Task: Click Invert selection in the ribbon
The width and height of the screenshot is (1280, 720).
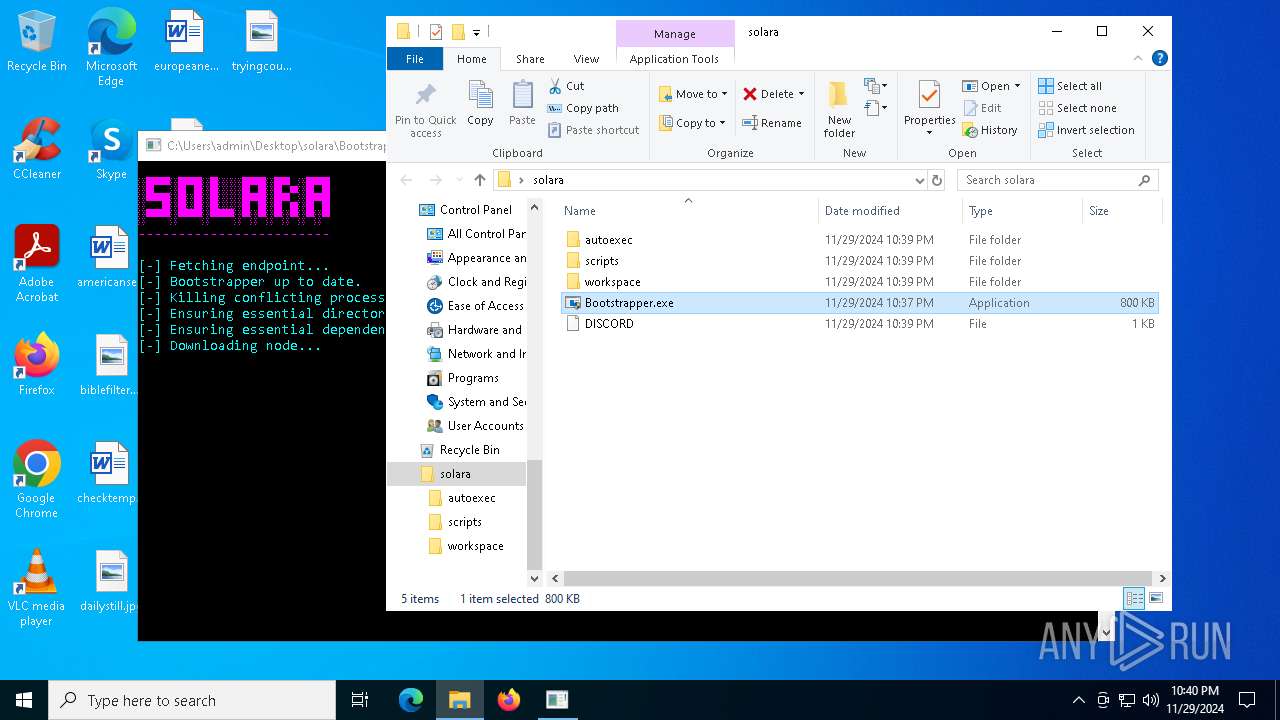Action: 1086,130
